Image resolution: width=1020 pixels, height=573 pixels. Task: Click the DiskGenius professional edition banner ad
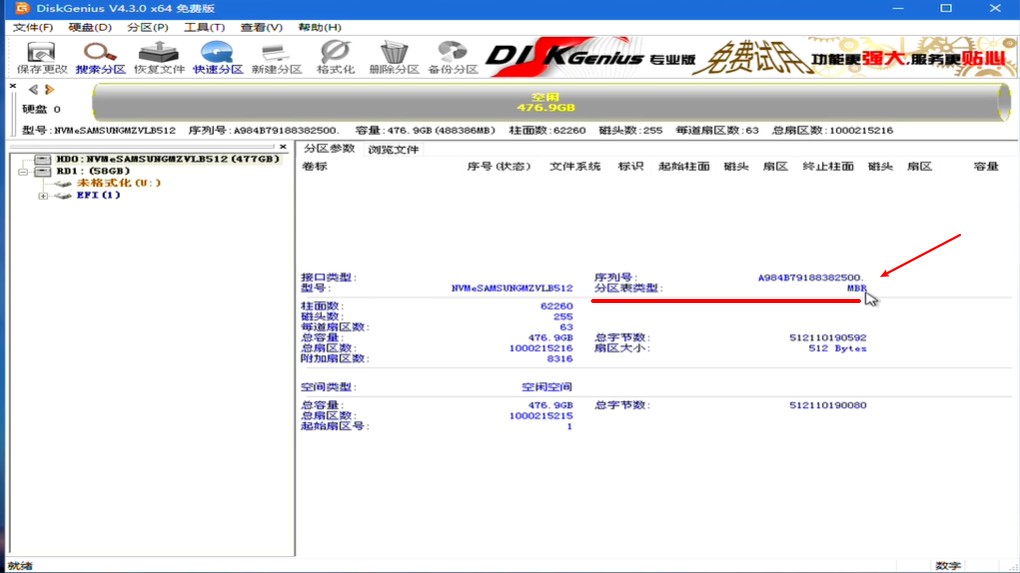750,57
